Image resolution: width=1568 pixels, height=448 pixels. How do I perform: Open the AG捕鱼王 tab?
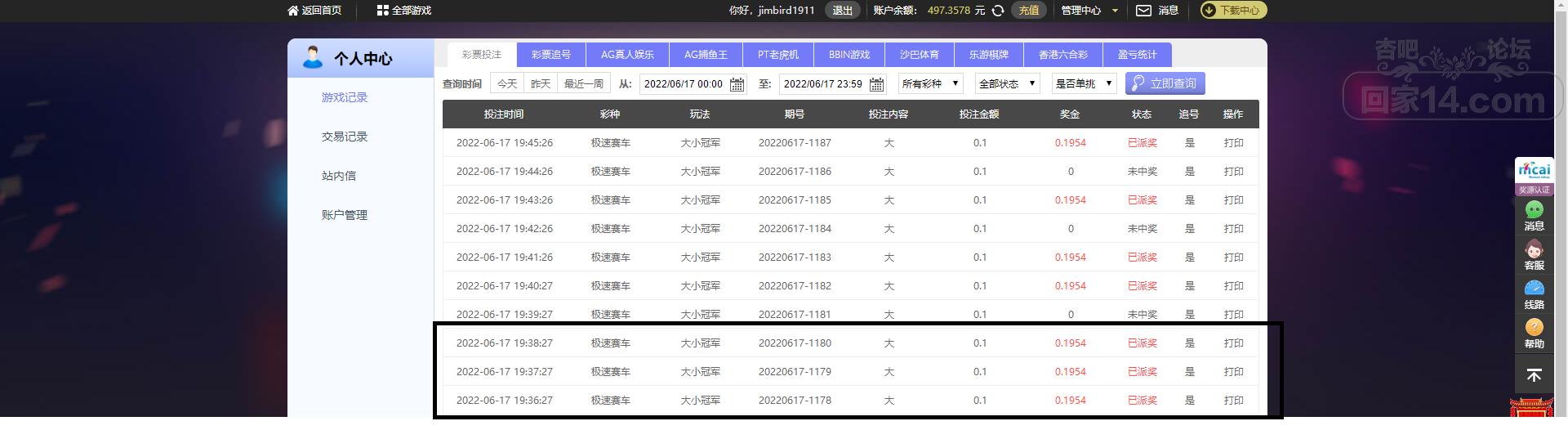(x=706, y=55)
